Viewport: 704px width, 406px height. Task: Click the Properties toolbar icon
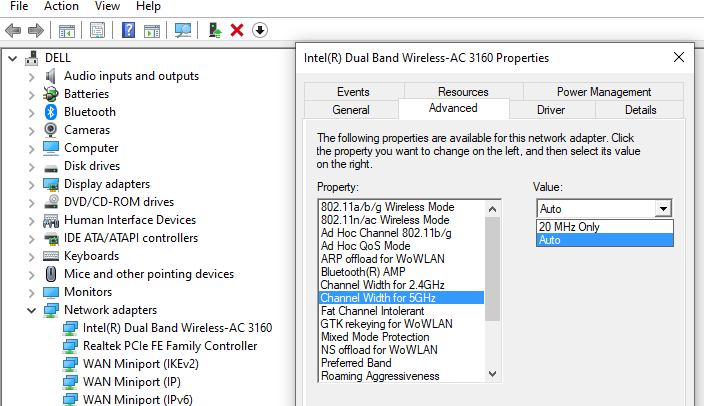pyautogui.click(x=97, y=30)
